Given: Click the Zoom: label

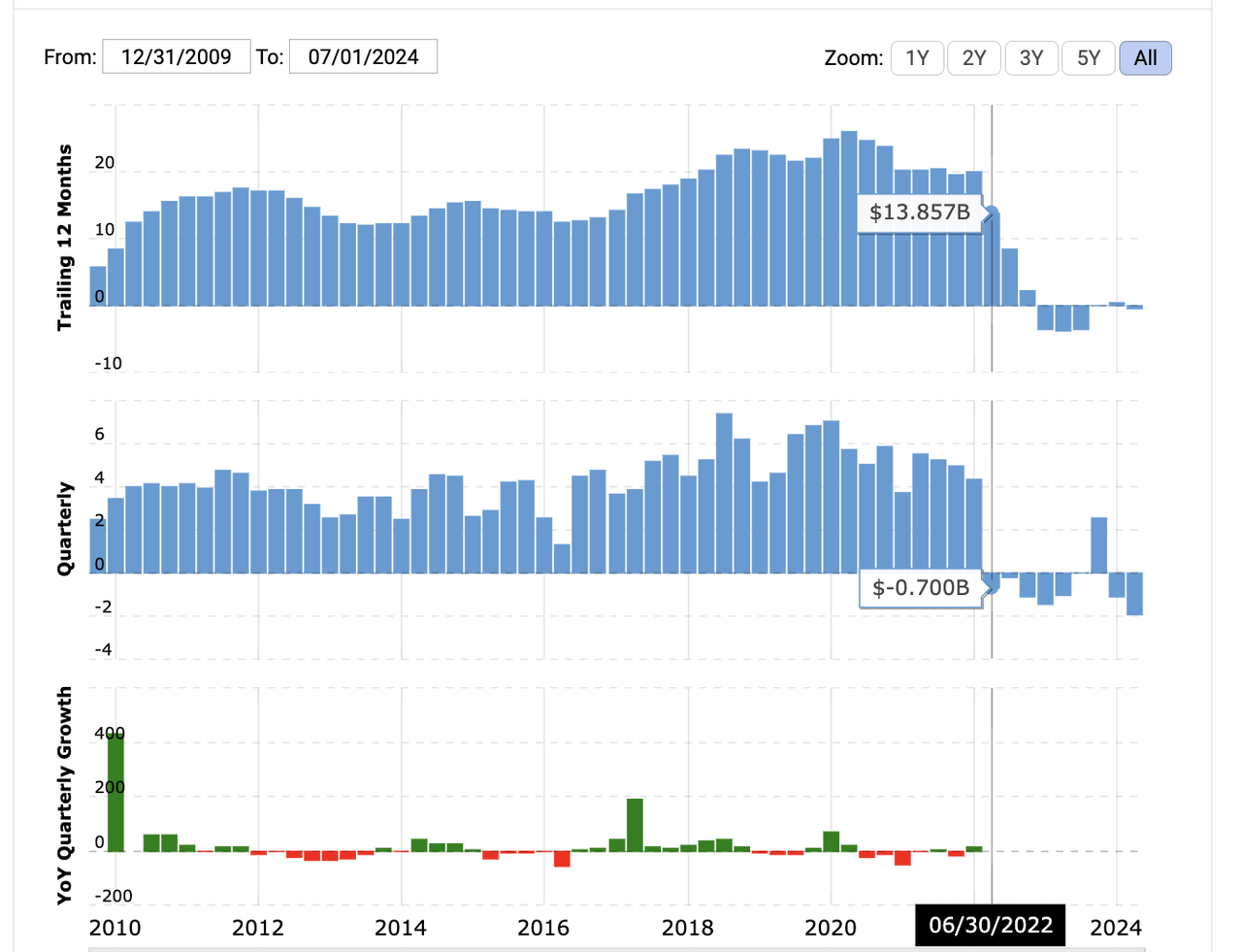Looking at the screenshot, I should (x=854, y=58).
